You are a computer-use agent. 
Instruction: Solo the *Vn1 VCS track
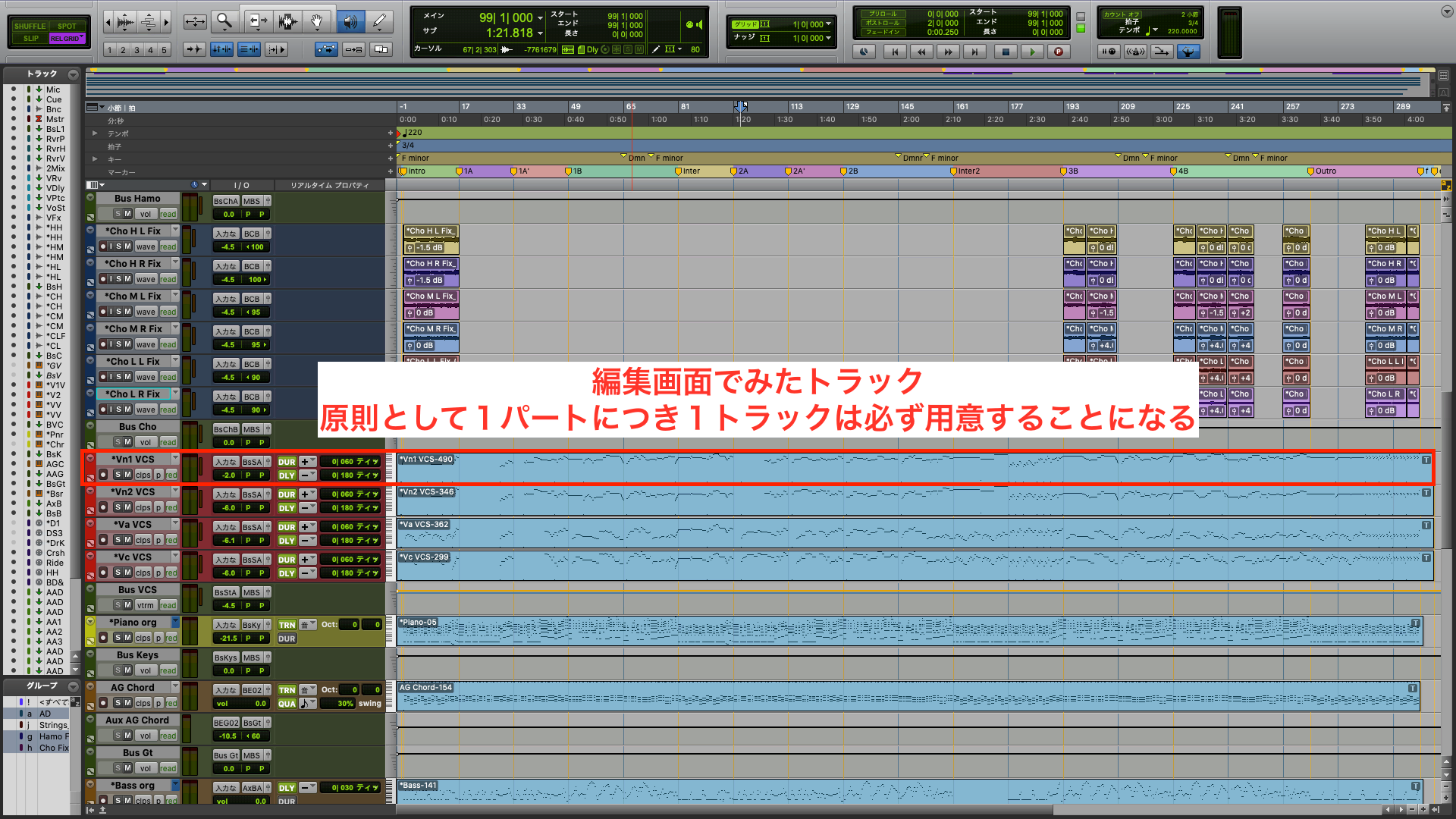click(118, 475)
